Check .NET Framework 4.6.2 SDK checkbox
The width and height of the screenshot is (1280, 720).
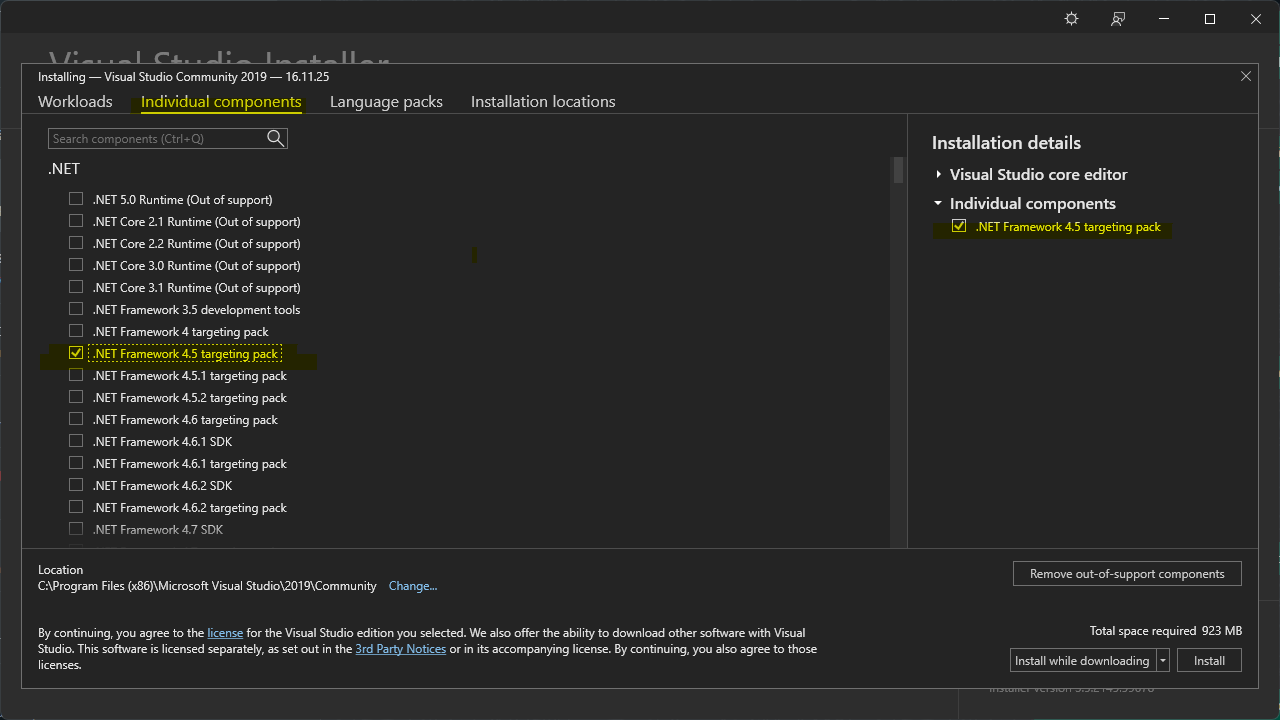tap(76, 485)
